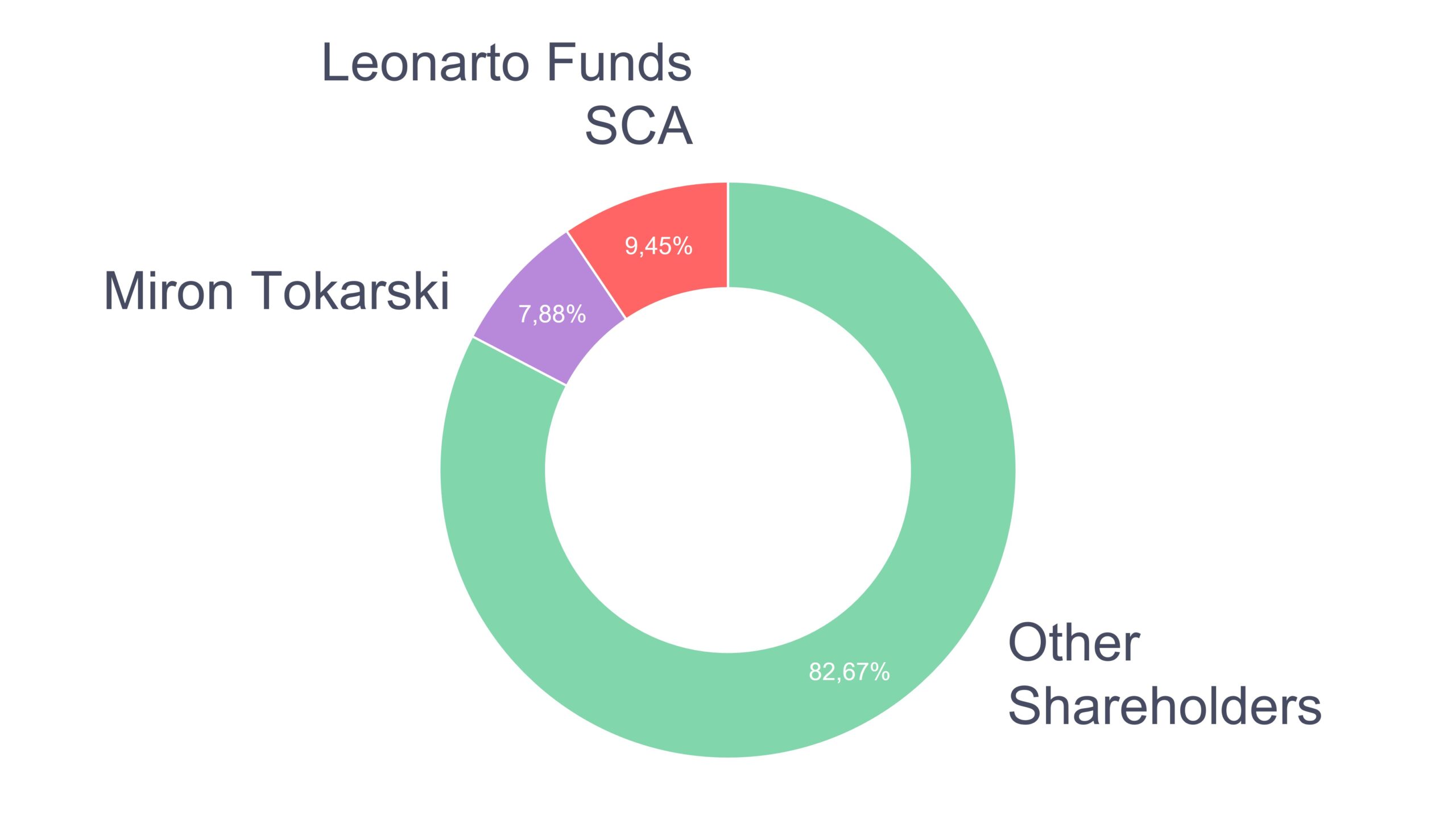Click the divider between purple and green segments
The image size is (1456, 819).
click(519, 361)
